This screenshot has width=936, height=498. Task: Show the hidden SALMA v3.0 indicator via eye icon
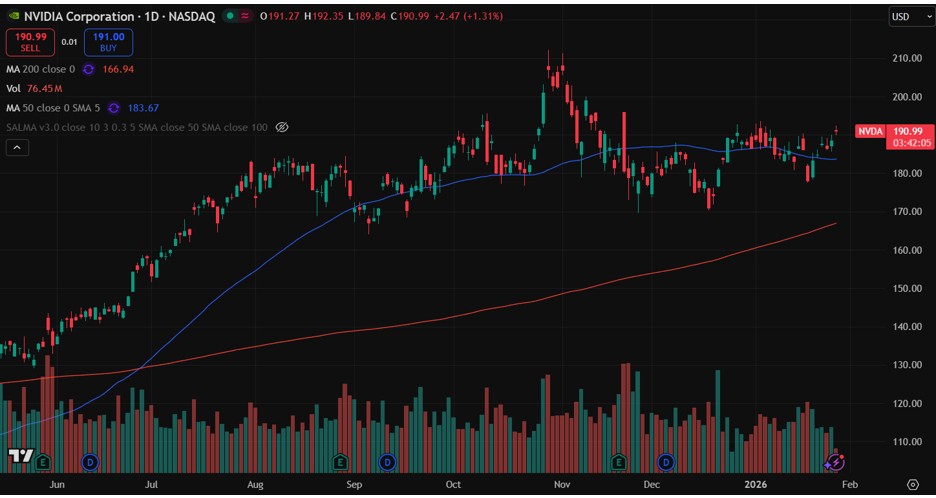282,127
